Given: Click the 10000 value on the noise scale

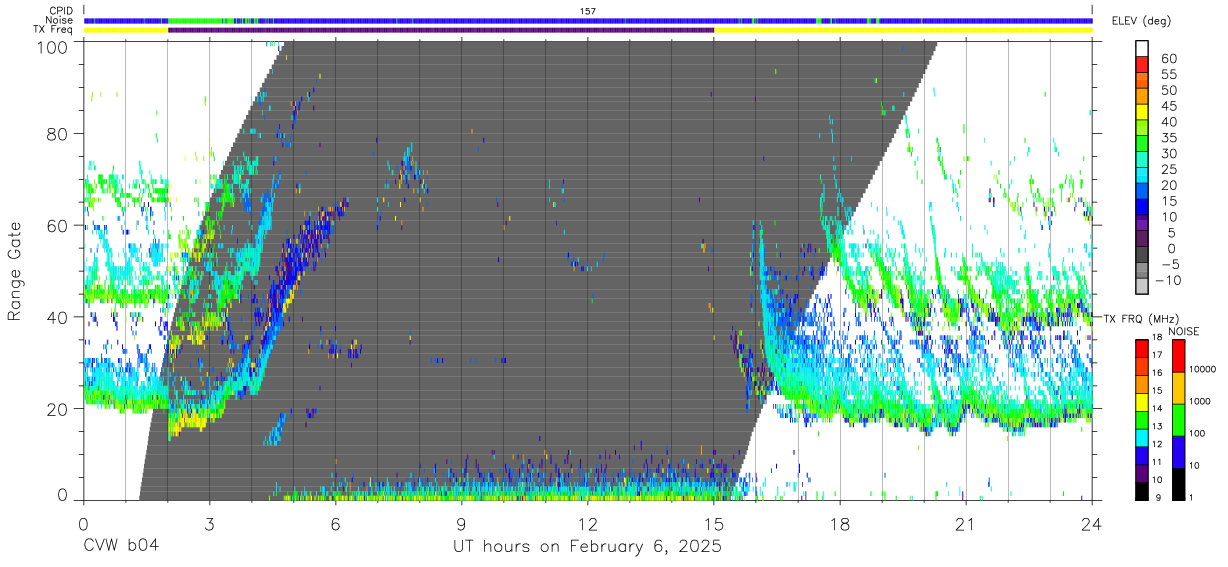Looking at the screenshot, I should [x=1203, y=369].
